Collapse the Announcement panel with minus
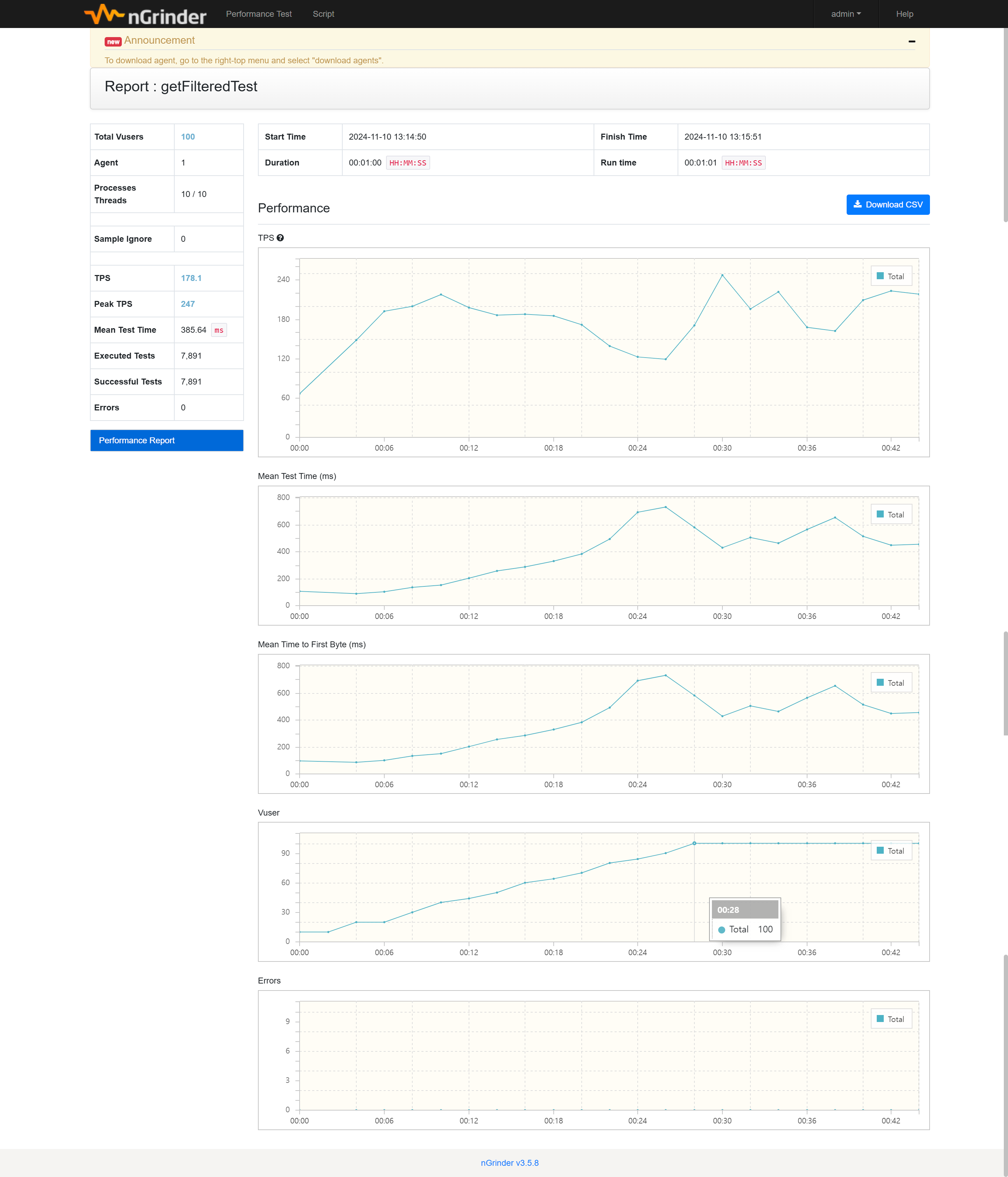This screenshot has height=1177, width=1008. (x=911, y=42)
